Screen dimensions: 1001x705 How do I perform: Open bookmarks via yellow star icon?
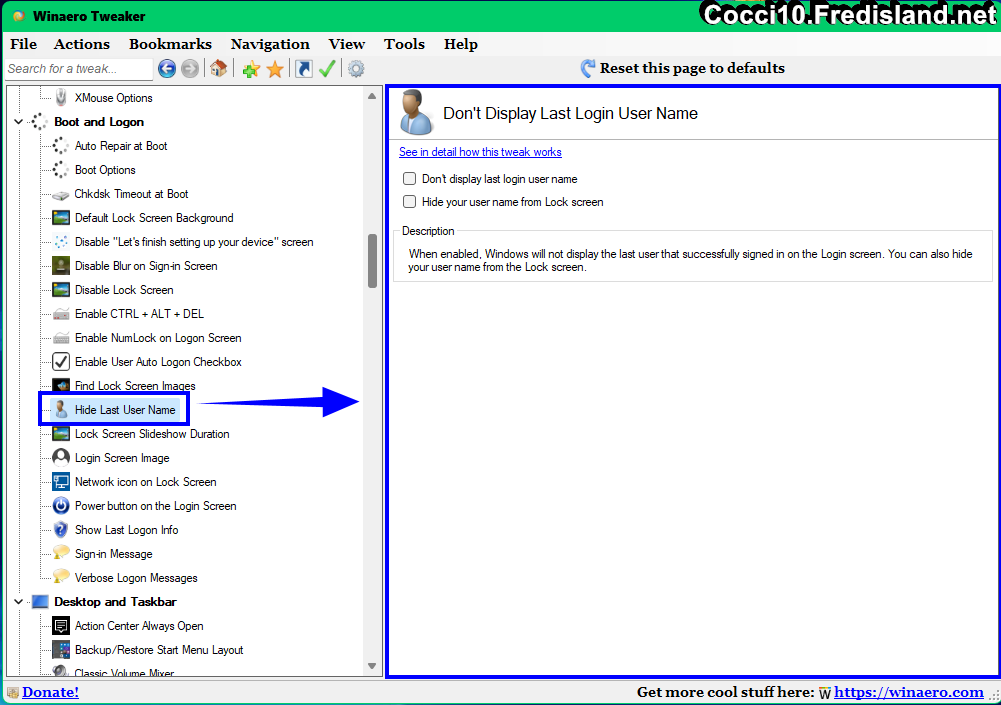click(x=275, y=69)
